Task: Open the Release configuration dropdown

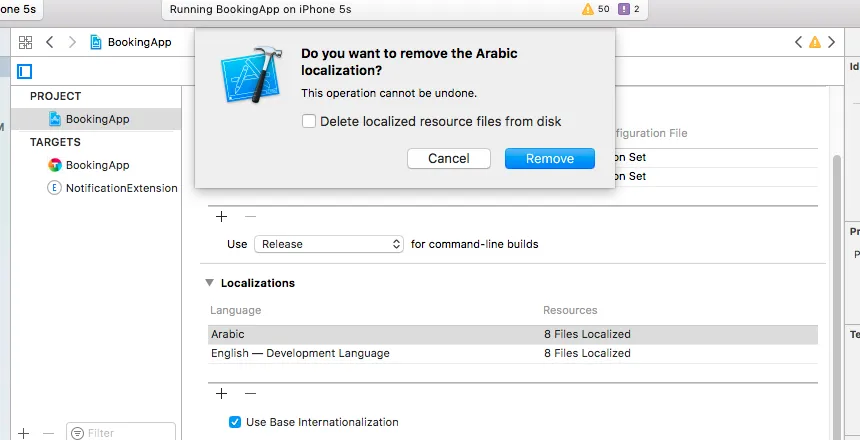Action: (328, 244)
